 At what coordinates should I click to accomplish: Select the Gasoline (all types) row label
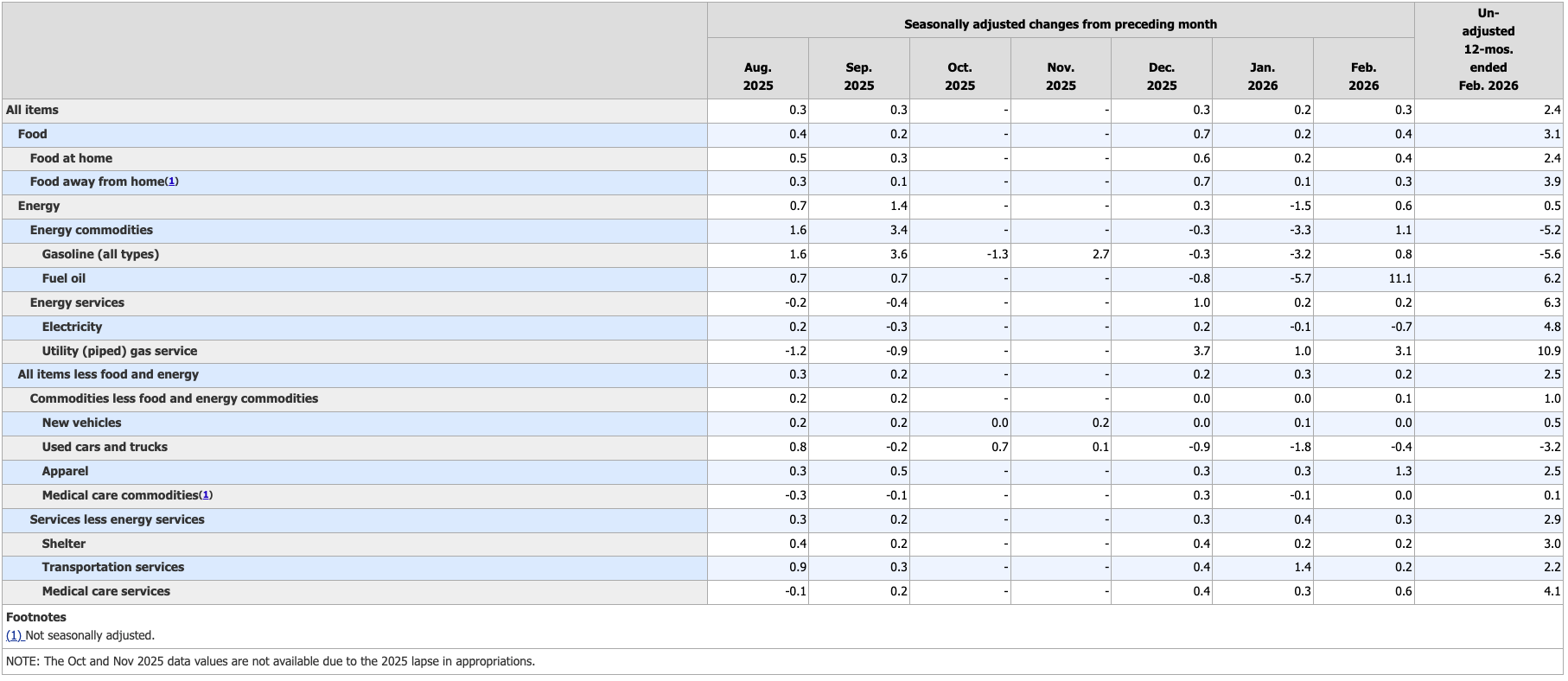click(x=100, y=254)
